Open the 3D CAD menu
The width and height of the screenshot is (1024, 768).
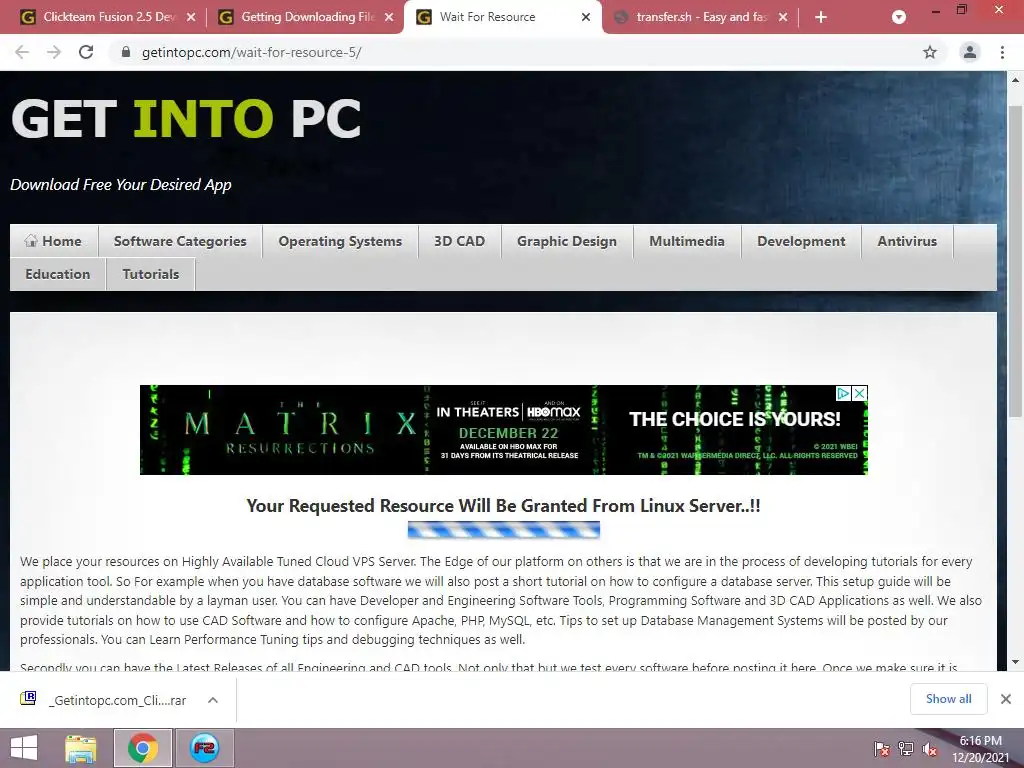(x=459, y=241)
